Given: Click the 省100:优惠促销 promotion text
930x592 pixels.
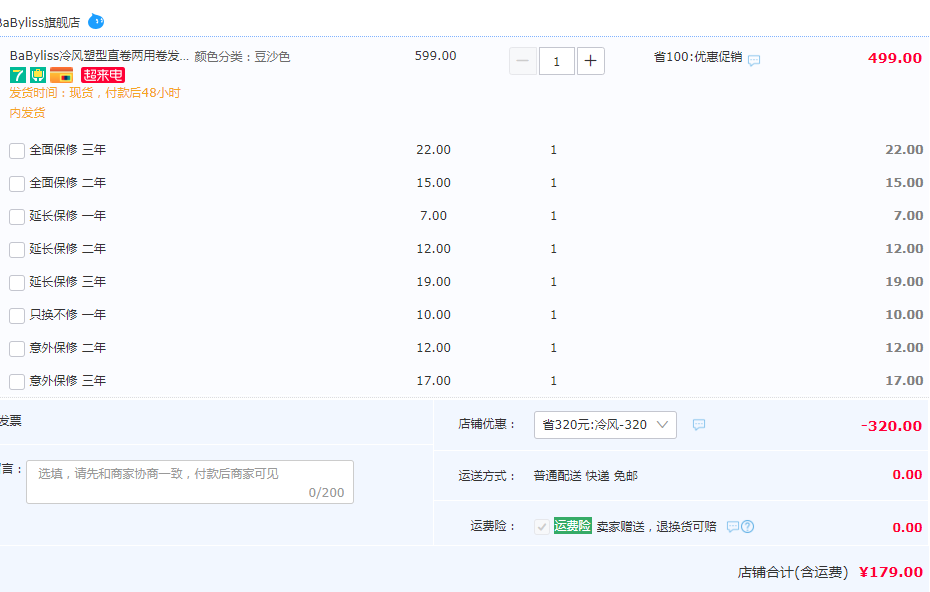Looking at the screenshot, I should coord(698,57).
